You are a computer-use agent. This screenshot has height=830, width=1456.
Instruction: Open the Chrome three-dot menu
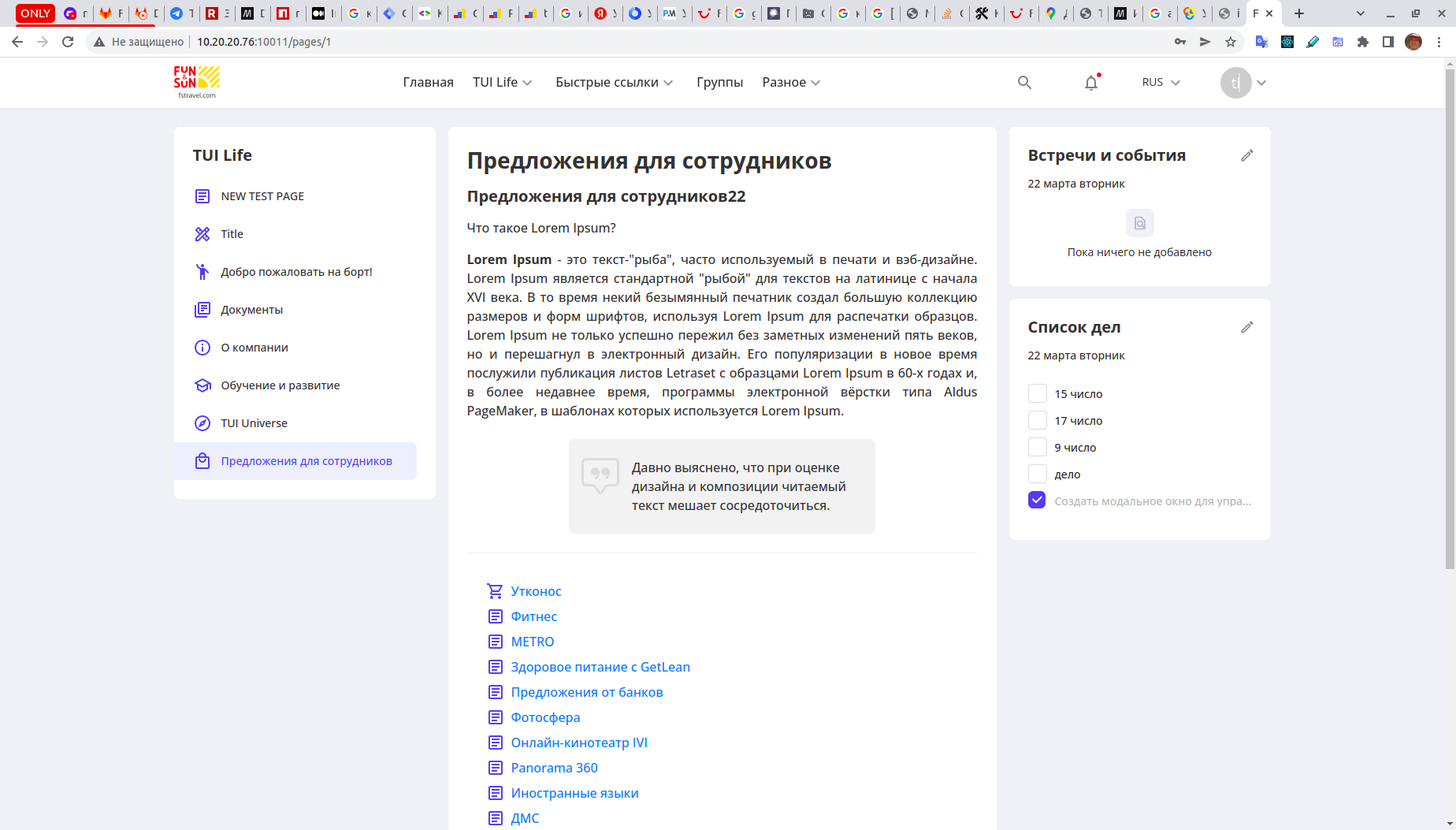pyautogui.click(x=1439, y=42)
